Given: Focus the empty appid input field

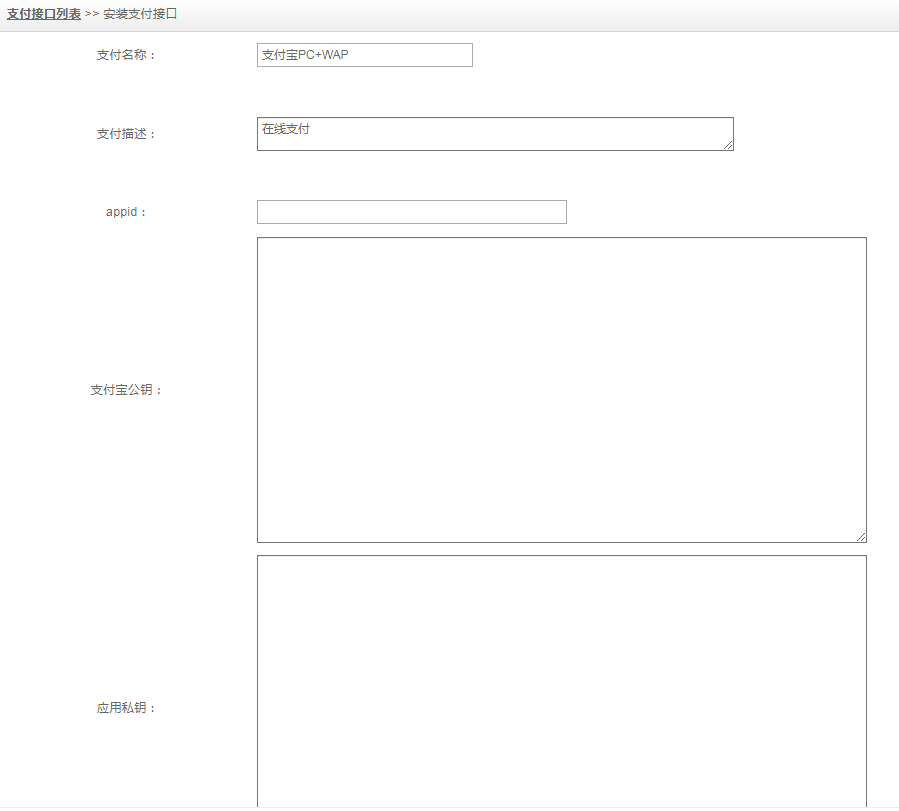Looking at the screenshot, I should tap(411, 212).
